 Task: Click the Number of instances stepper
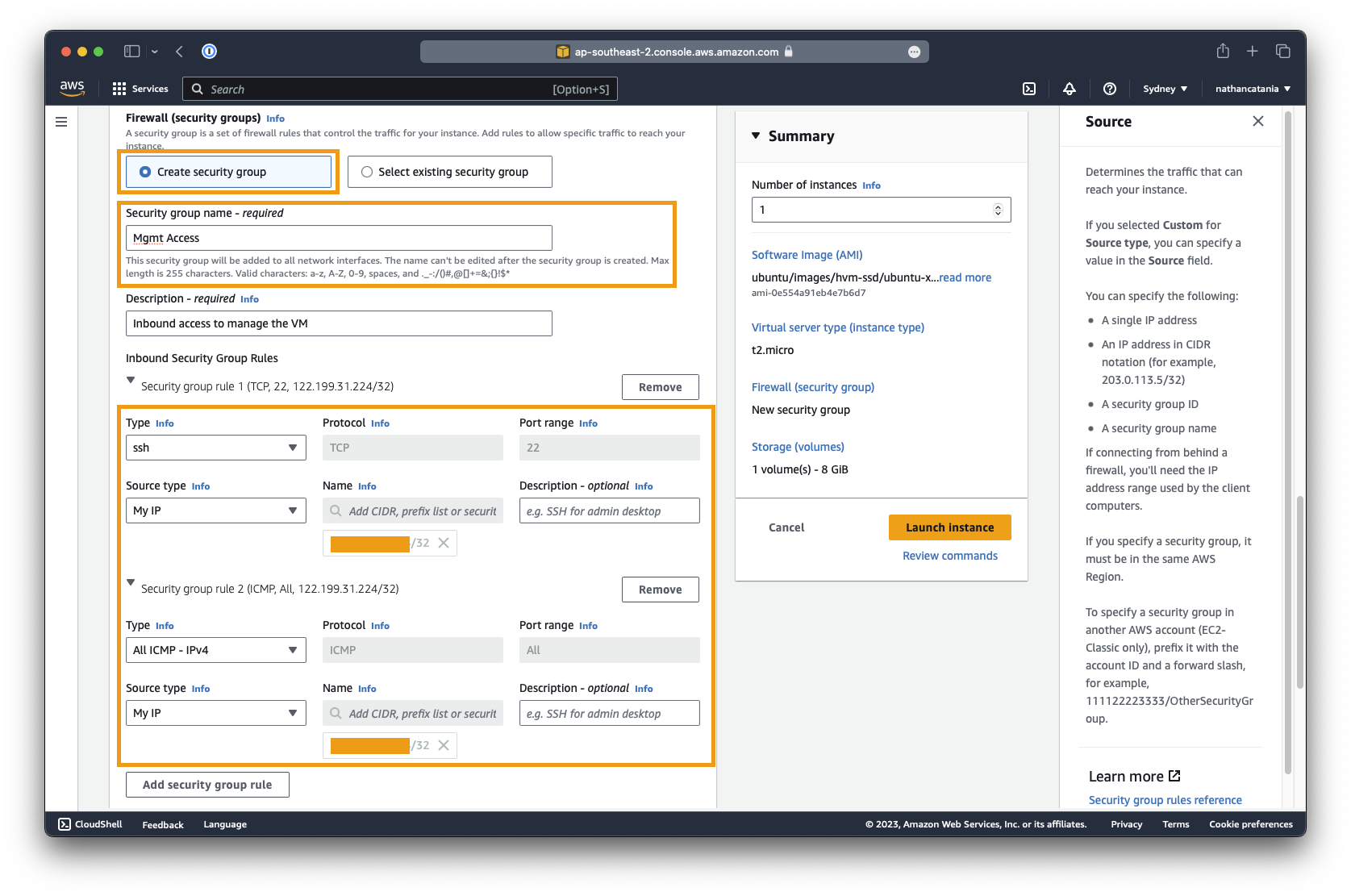point(998,210)
